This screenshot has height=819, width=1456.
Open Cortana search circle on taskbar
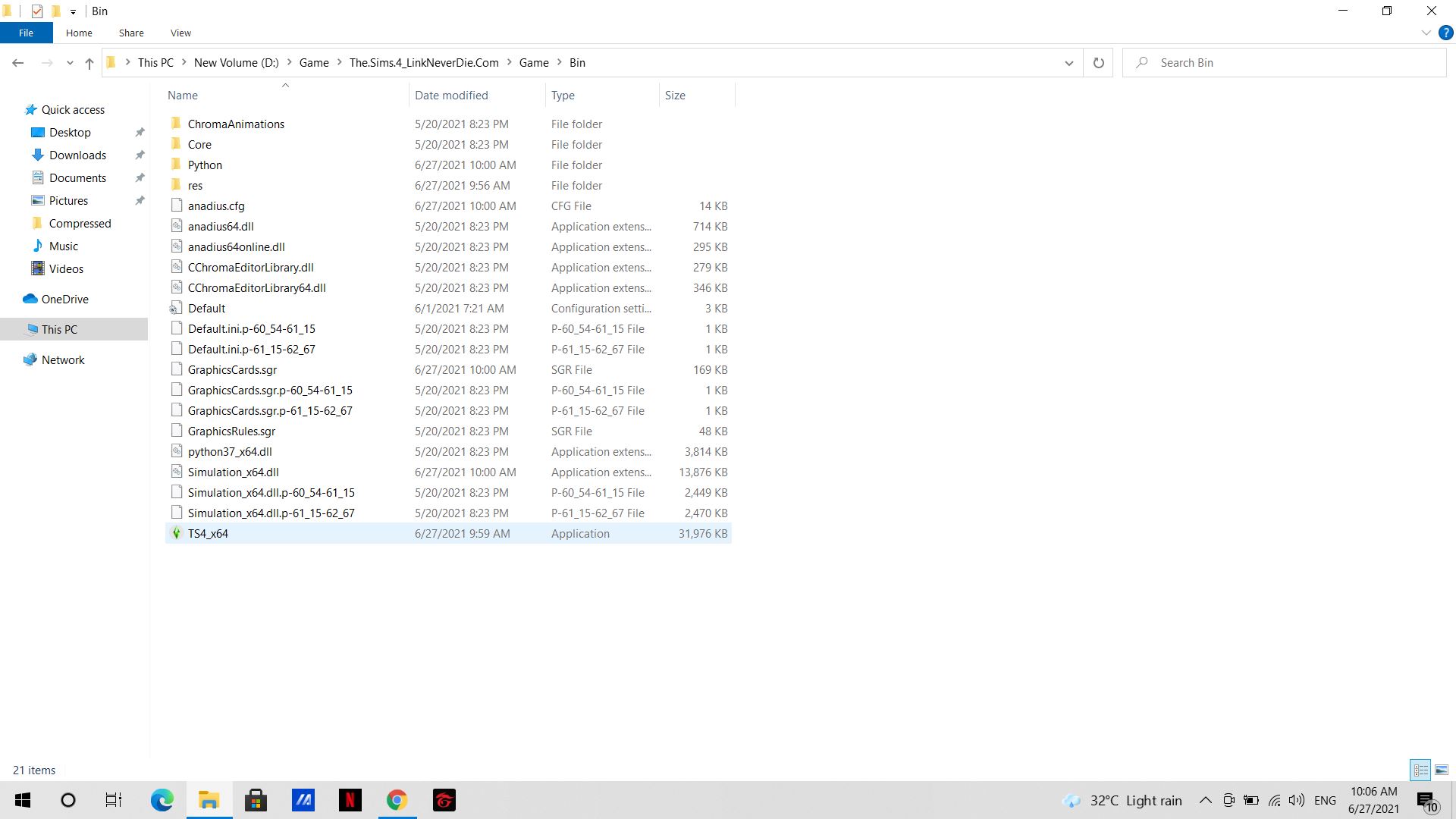[x=68, y=800]
